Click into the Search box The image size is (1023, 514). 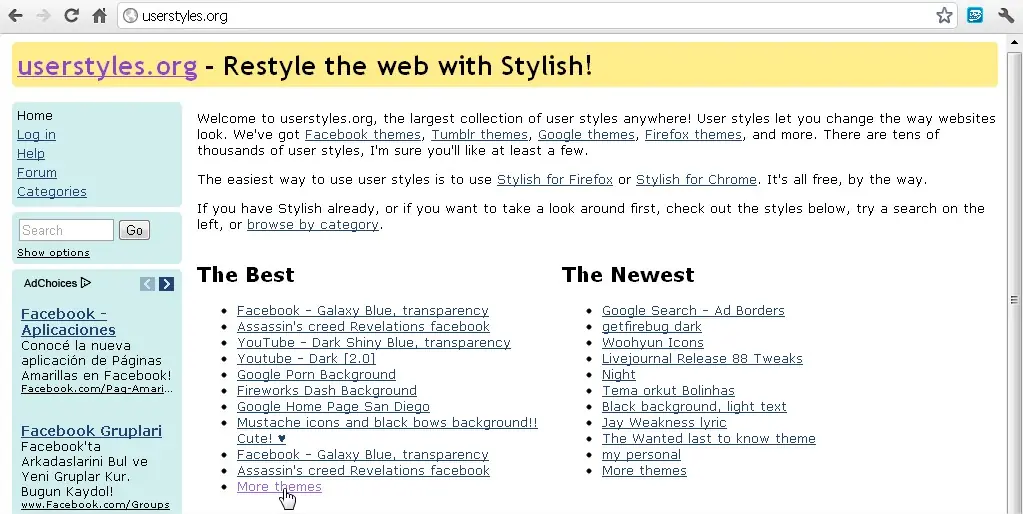click(x=66, y=230)
